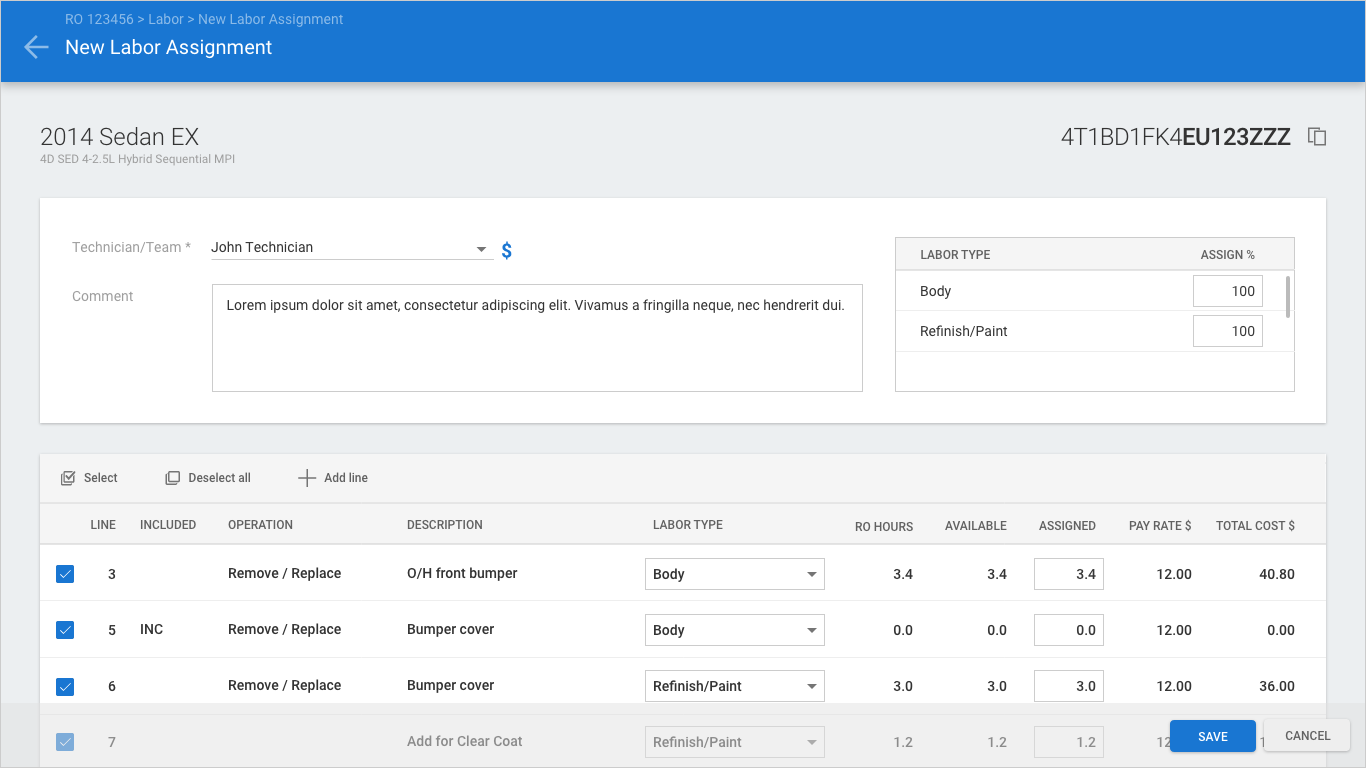Open labor type dropdown for O/H front bumper

[x=811, y=575]
